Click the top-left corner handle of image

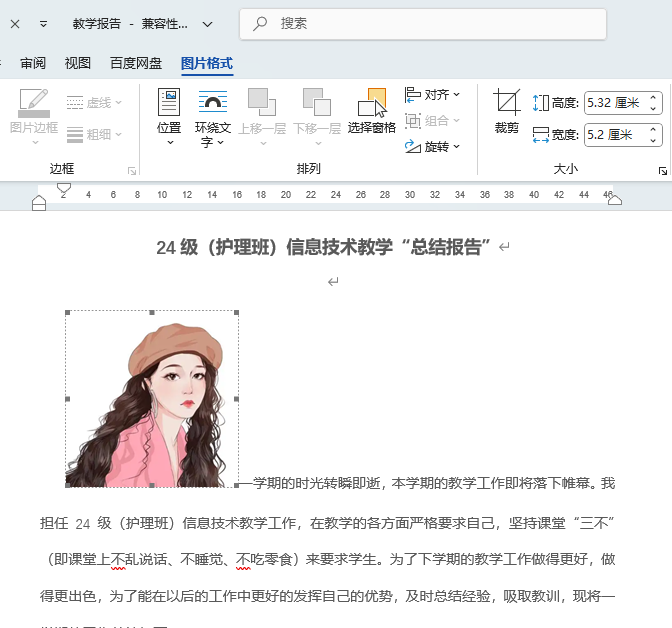click(x=67, y=312)
